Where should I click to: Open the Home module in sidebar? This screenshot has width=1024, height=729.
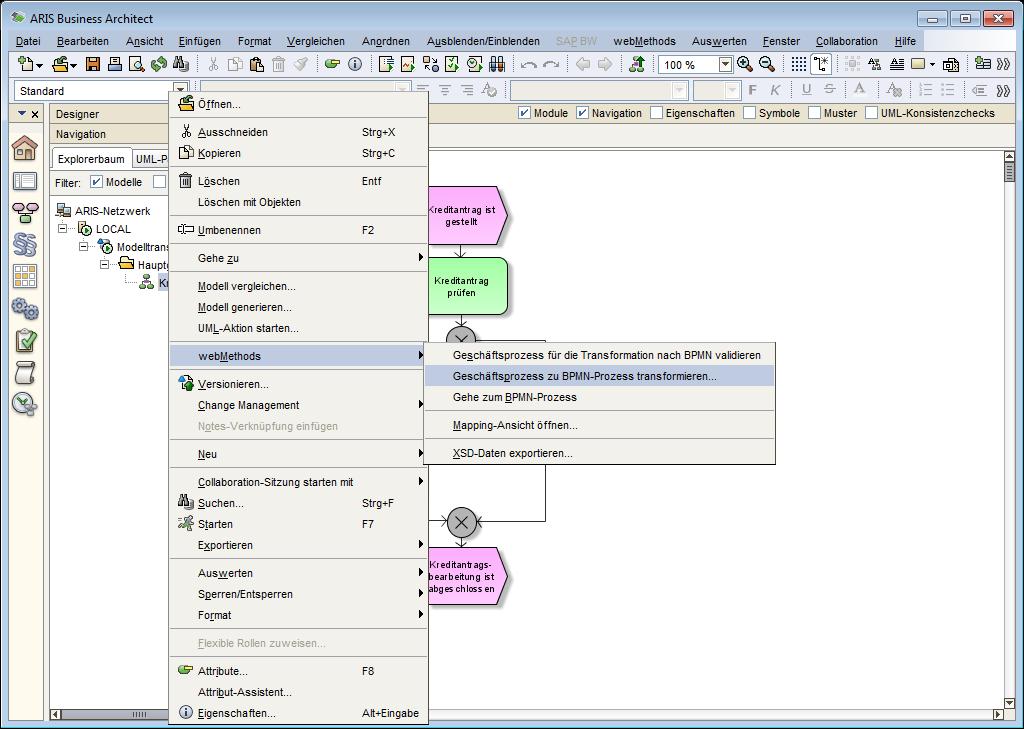(25, 150)
